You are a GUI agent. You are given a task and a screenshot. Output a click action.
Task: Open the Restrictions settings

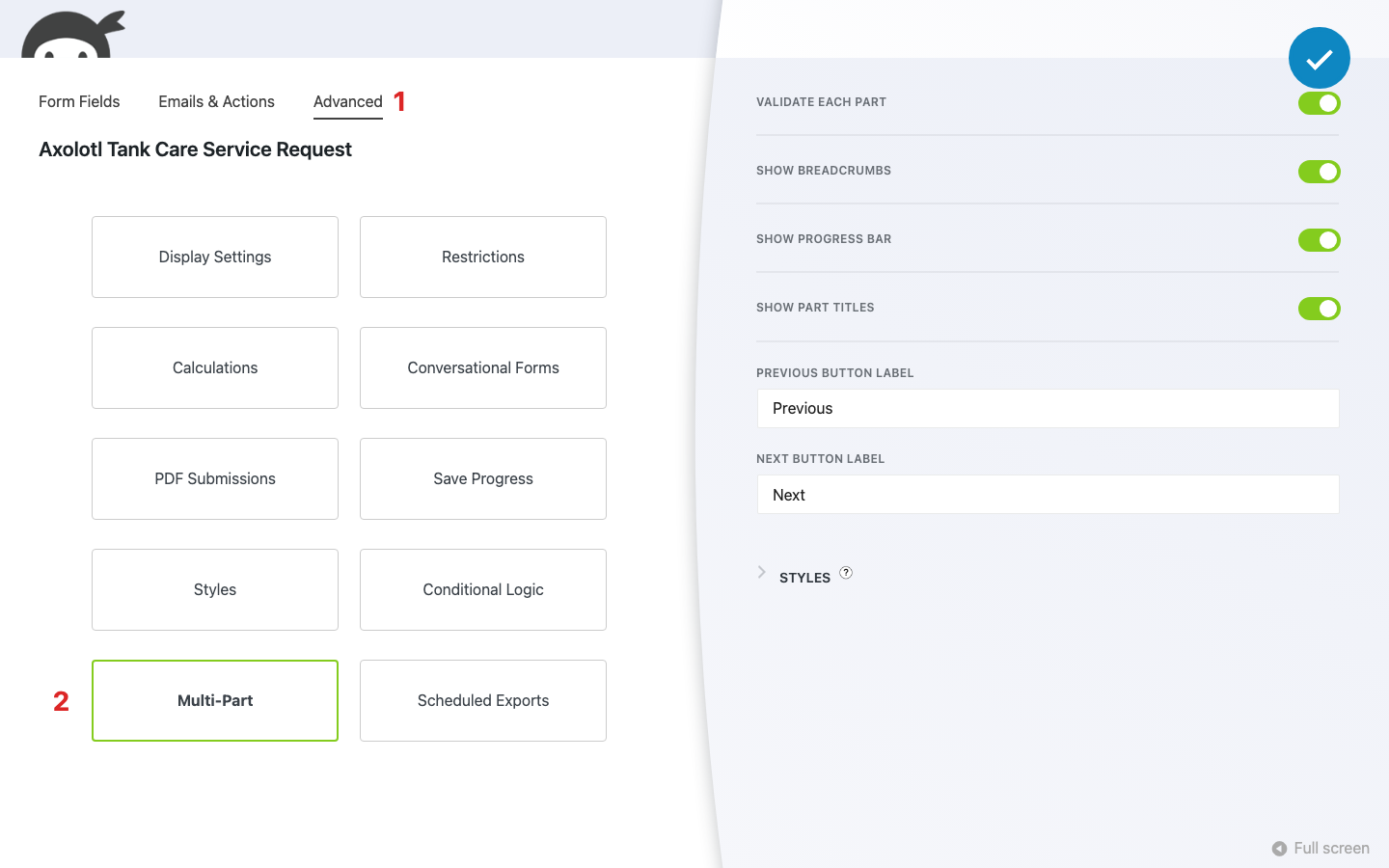click(x=483, y=258)
